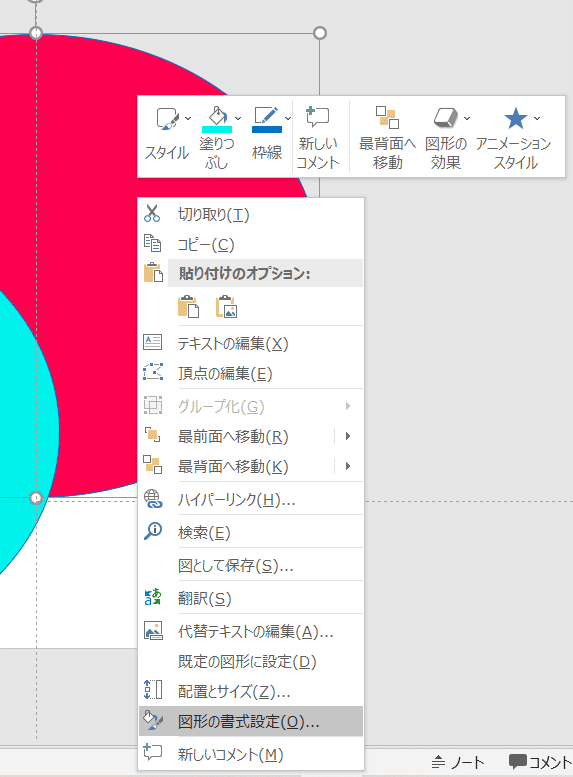Open the 最背面へ移動(K) submenu arrow
Viewport: 573px width, 777px height.
click(348, 466)
